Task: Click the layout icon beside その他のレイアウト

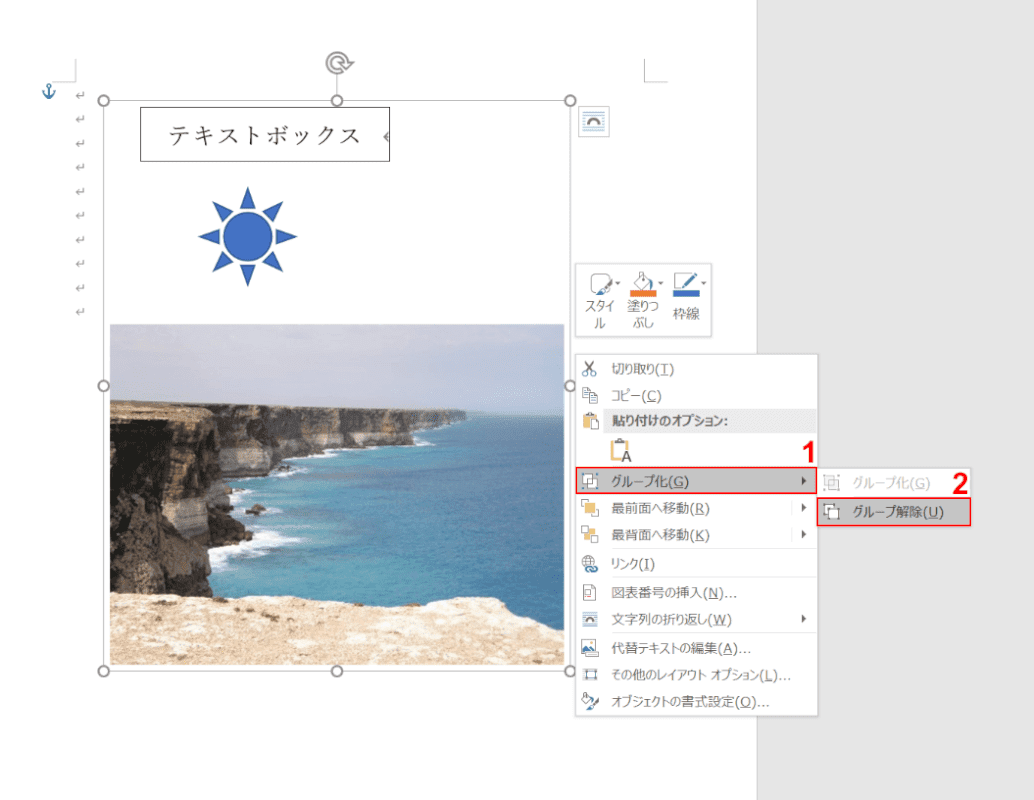Action: [x=590, y=674]
